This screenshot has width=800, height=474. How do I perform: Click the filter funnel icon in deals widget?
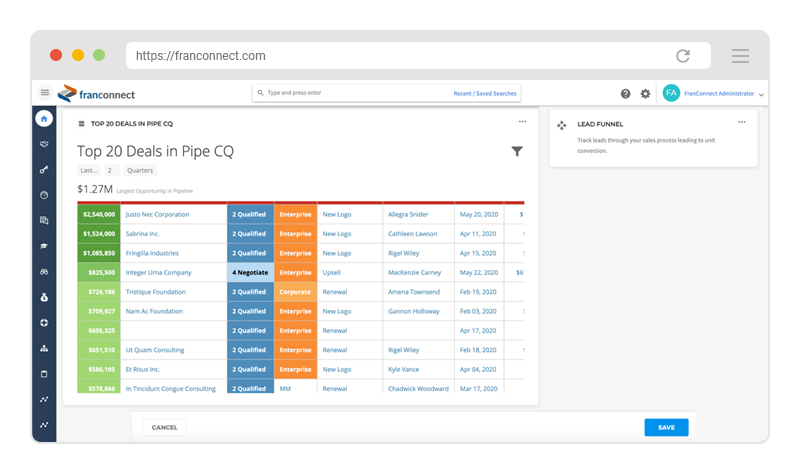pos(517,152)
